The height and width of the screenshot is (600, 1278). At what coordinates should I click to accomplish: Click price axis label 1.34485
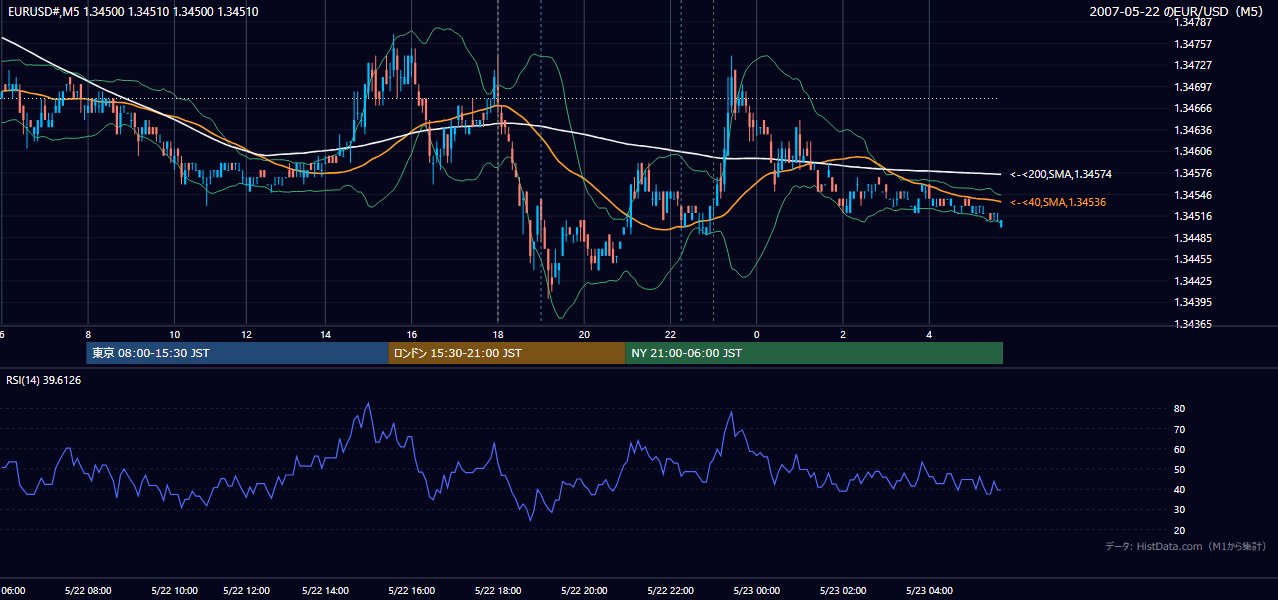click(1194, 238)
